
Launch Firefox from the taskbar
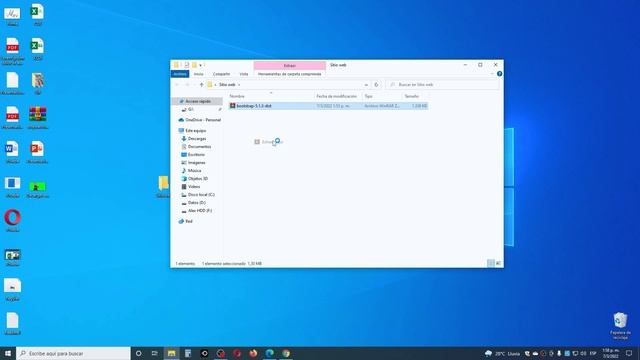[253, 353]
